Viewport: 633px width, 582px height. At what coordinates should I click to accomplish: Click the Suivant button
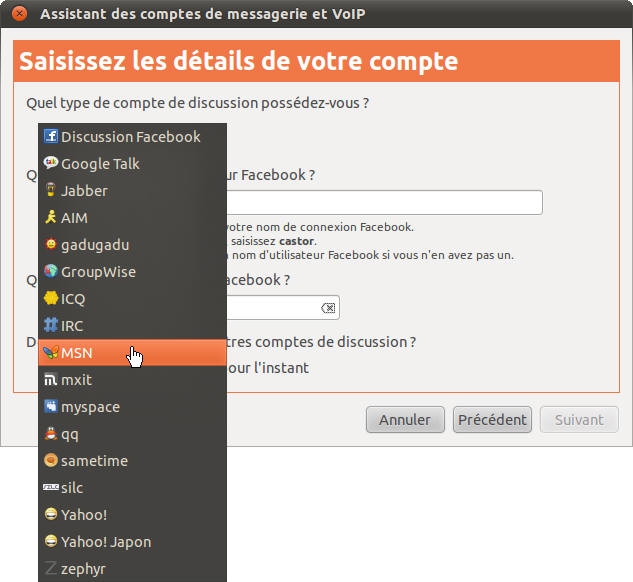(579, 420)
